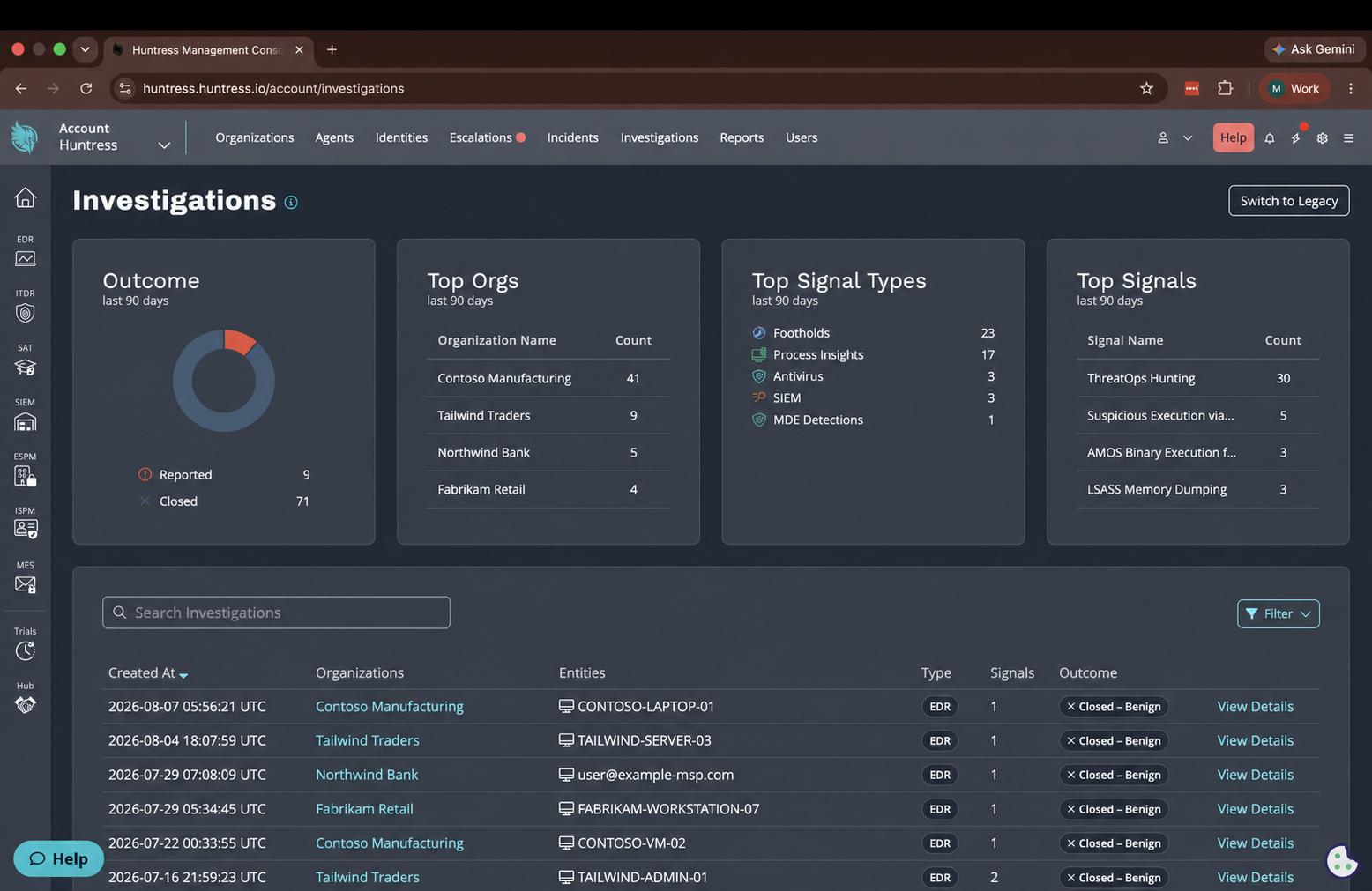
Task: Open the Home icon in sidebar
Action: (25, 197)
